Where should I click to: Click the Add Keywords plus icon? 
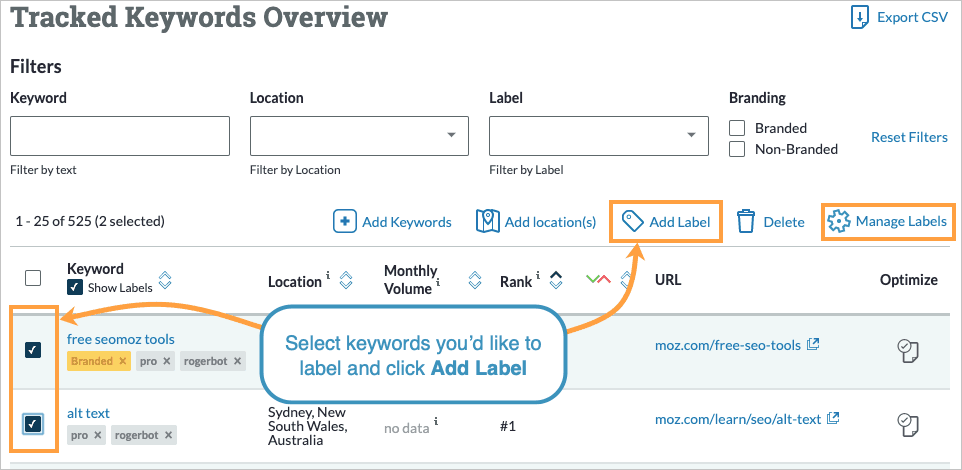click(x=345, y=221)
